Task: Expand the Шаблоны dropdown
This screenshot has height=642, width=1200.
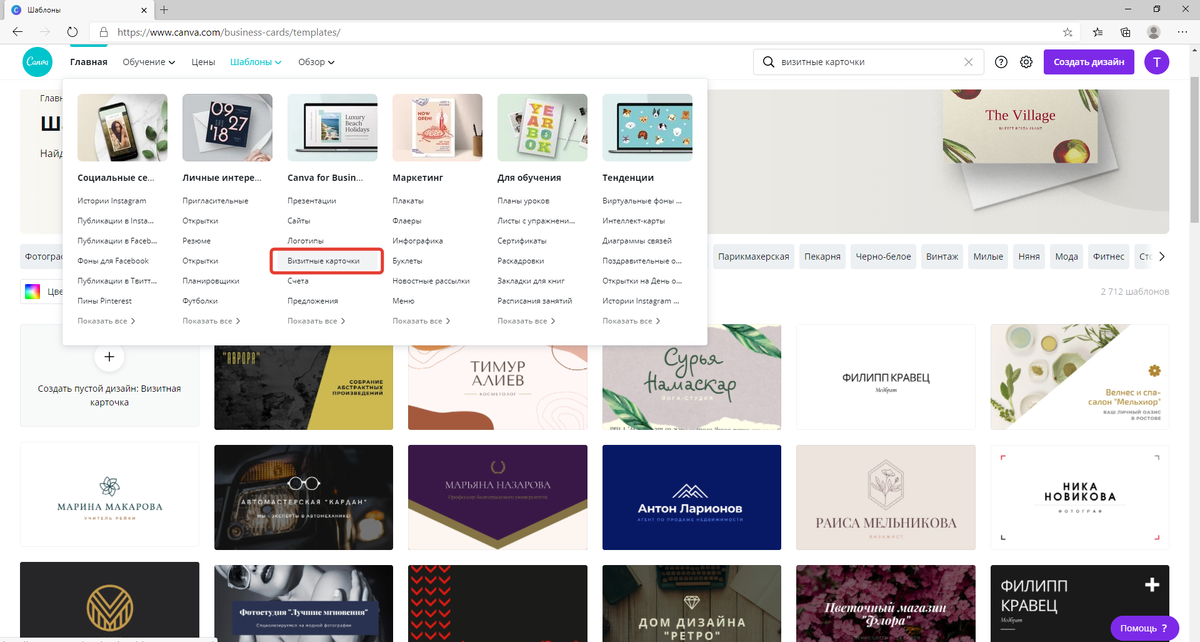Action: coord(255,62)
